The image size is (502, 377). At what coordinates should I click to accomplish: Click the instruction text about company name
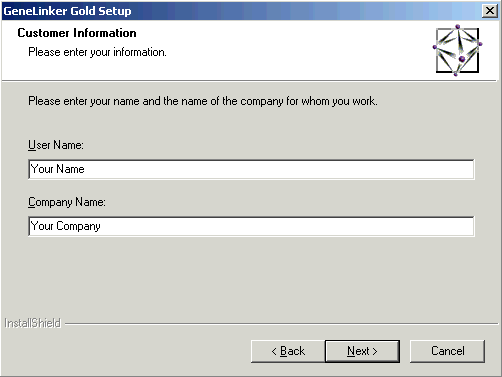203,101
